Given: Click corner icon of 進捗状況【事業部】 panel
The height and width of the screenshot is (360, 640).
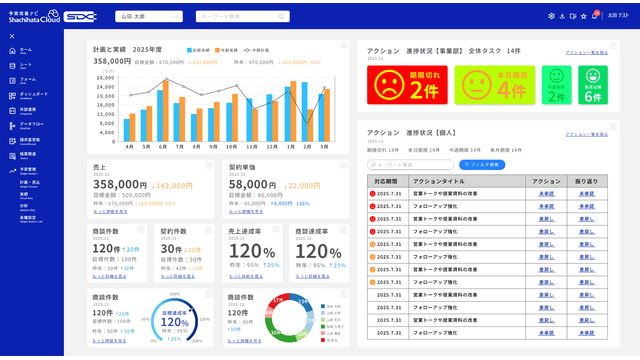Looking at the screenshot, I should (x=613, y=46).
